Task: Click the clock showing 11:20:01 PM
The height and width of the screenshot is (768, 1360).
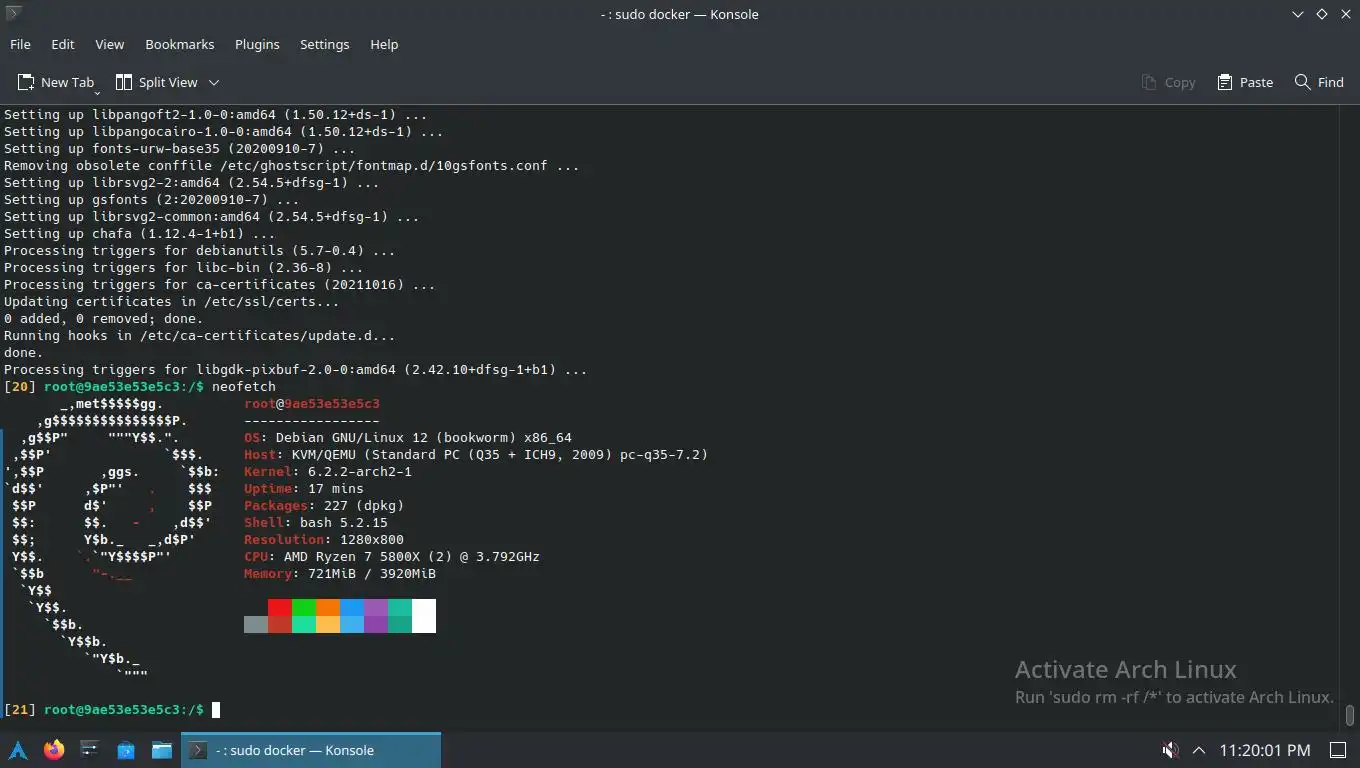Action: pos(1265,750)
